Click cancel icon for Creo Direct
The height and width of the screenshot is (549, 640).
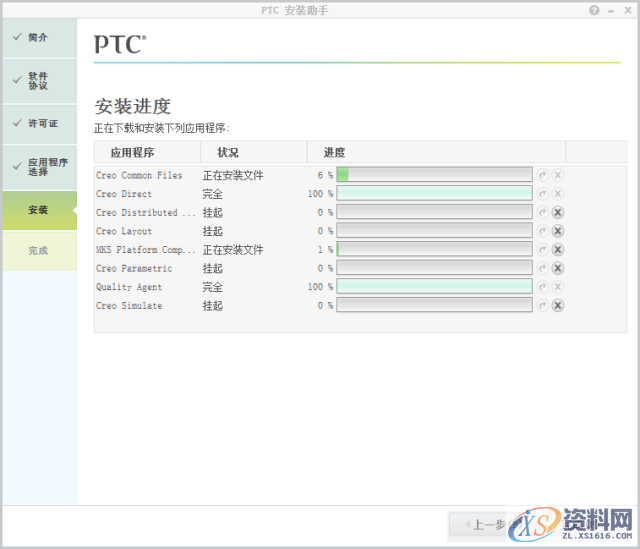coord(558,193)
